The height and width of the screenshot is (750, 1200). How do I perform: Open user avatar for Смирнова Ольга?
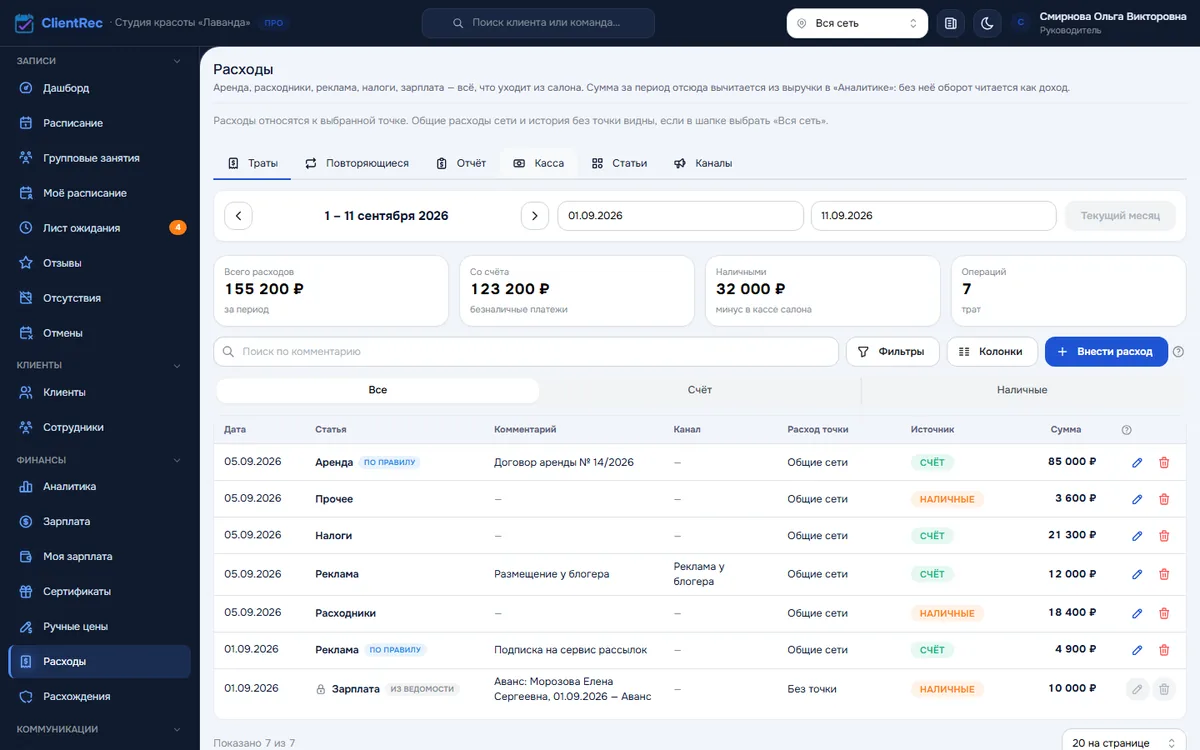(x=1020, y=23)
